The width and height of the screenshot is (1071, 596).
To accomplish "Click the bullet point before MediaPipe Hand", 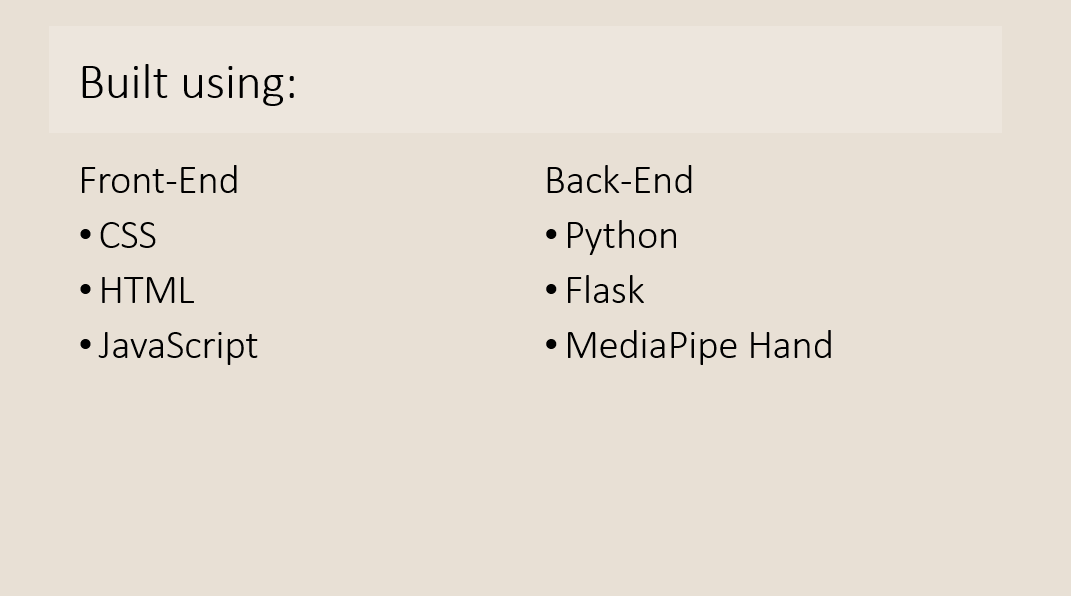I will click(x=552, y=345).
